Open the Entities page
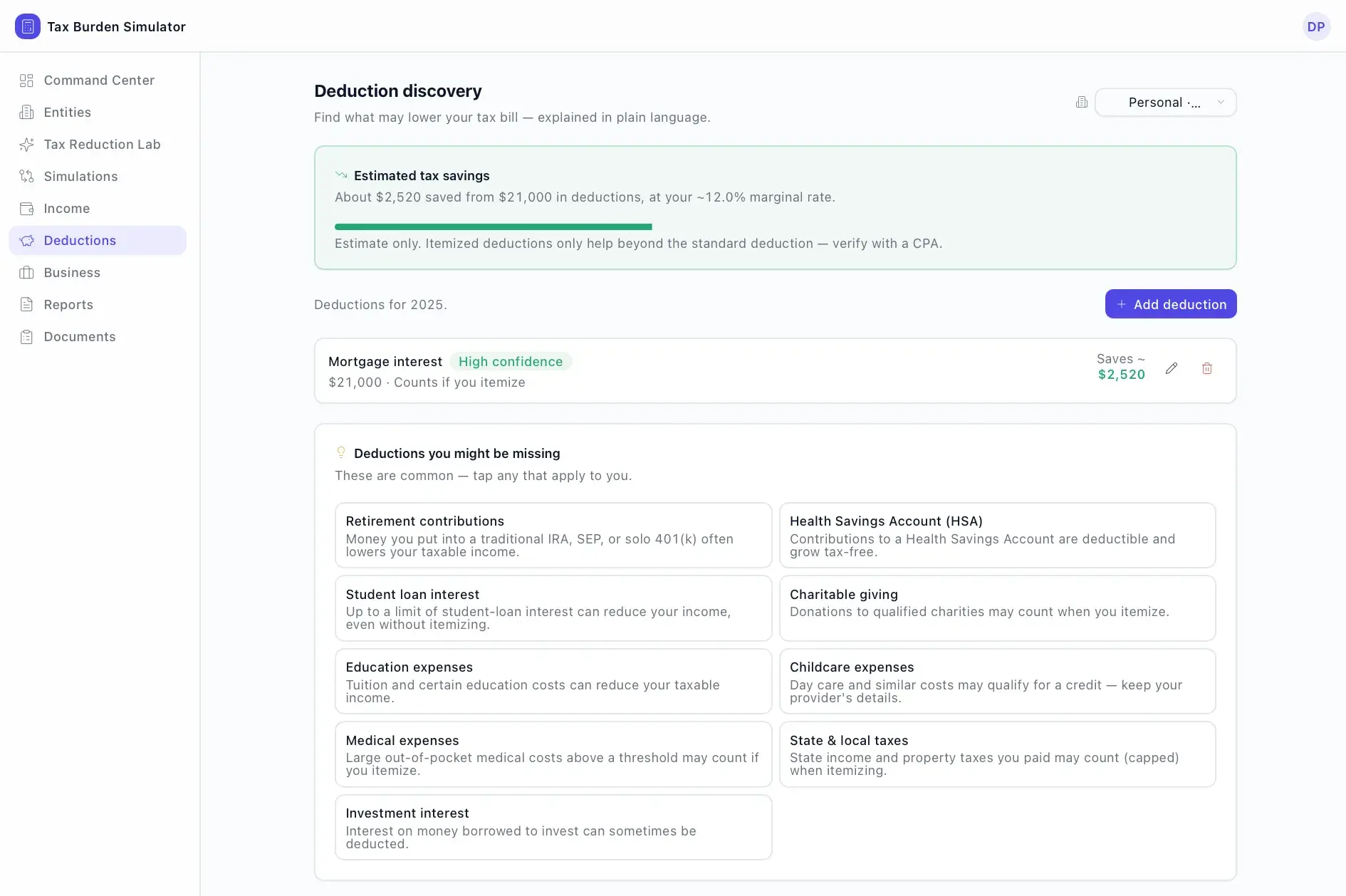 (98, 113)
